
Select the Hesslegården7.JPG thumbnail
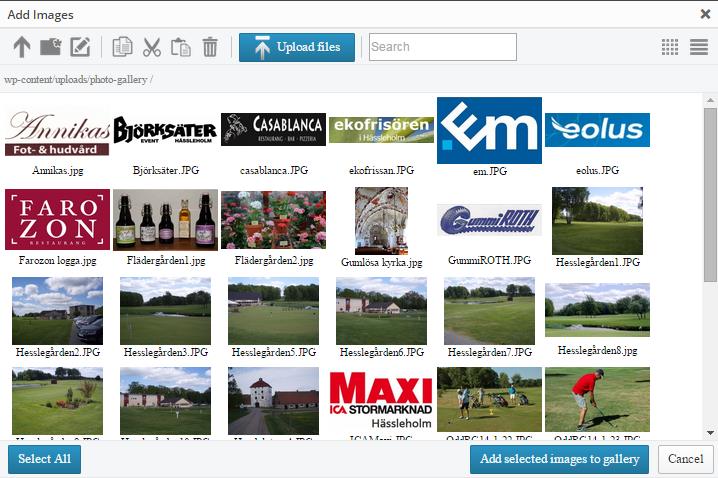tap(490, 311)
